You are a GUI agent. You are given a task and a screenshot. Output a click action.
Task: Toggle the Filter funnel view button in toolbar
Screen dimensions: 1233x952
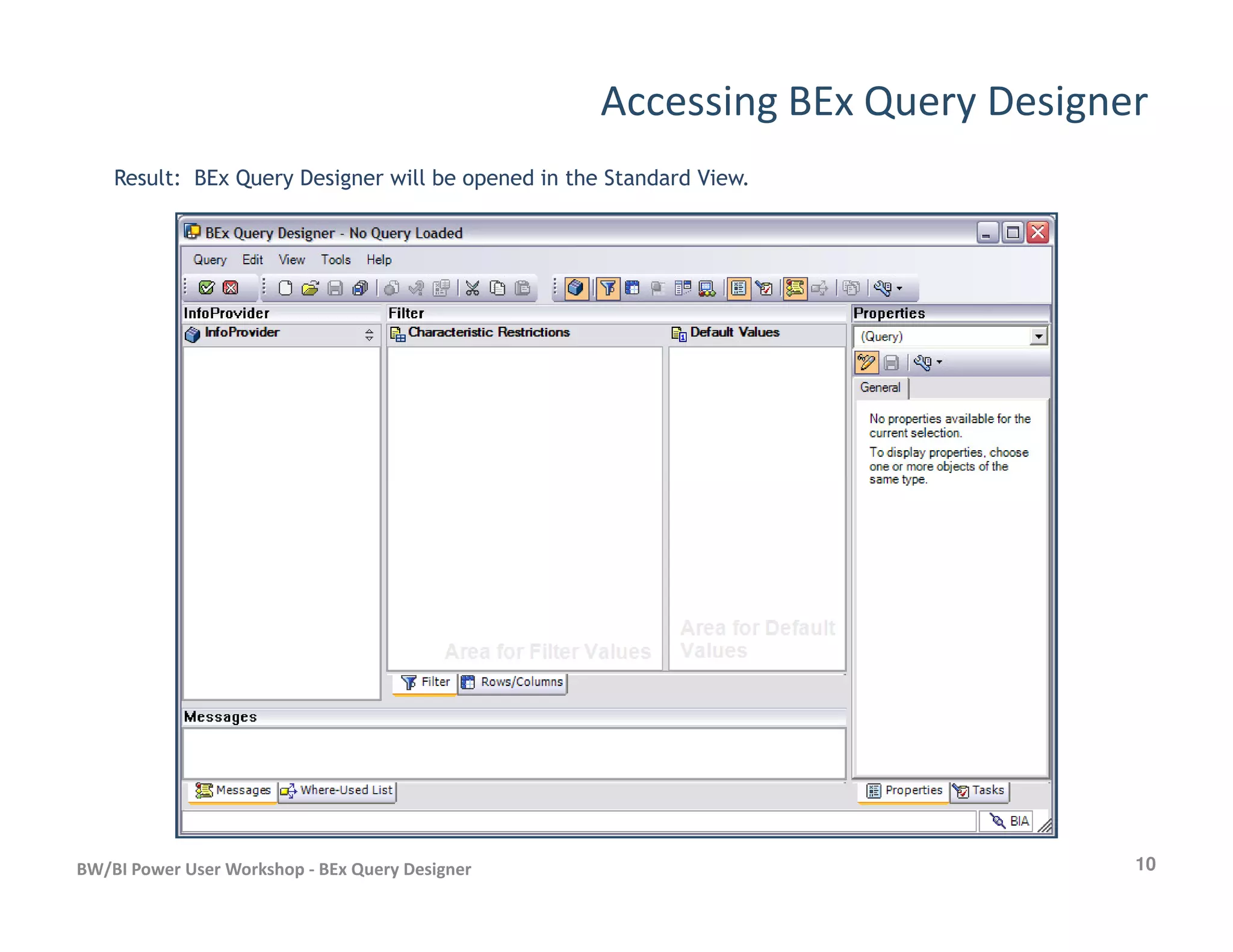[x=608, y=288]
